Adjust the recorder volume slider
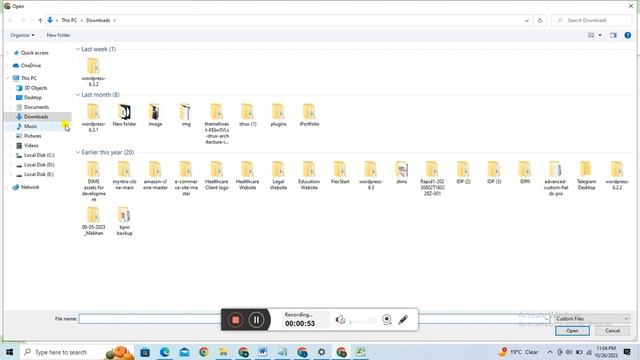 363,321
